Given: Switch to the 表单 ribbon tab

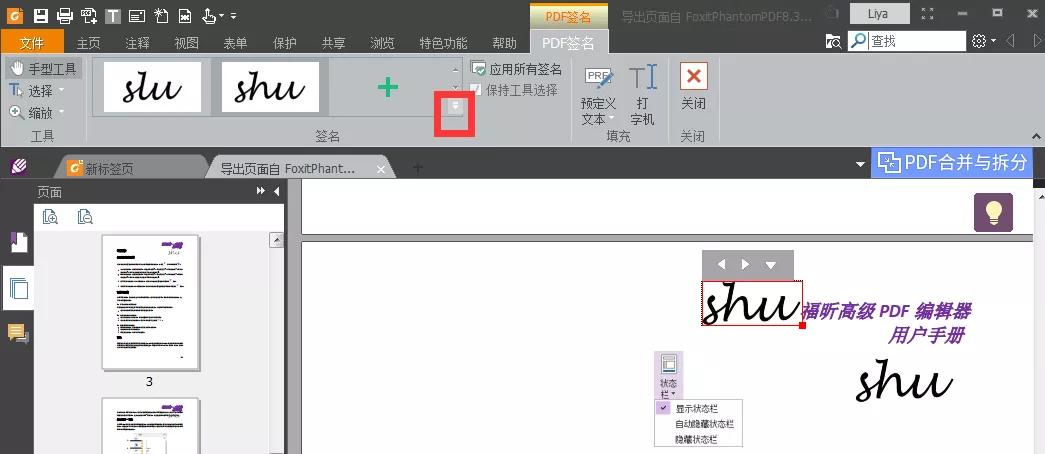Looking at the screenshot, I should (x=235, y=43).
